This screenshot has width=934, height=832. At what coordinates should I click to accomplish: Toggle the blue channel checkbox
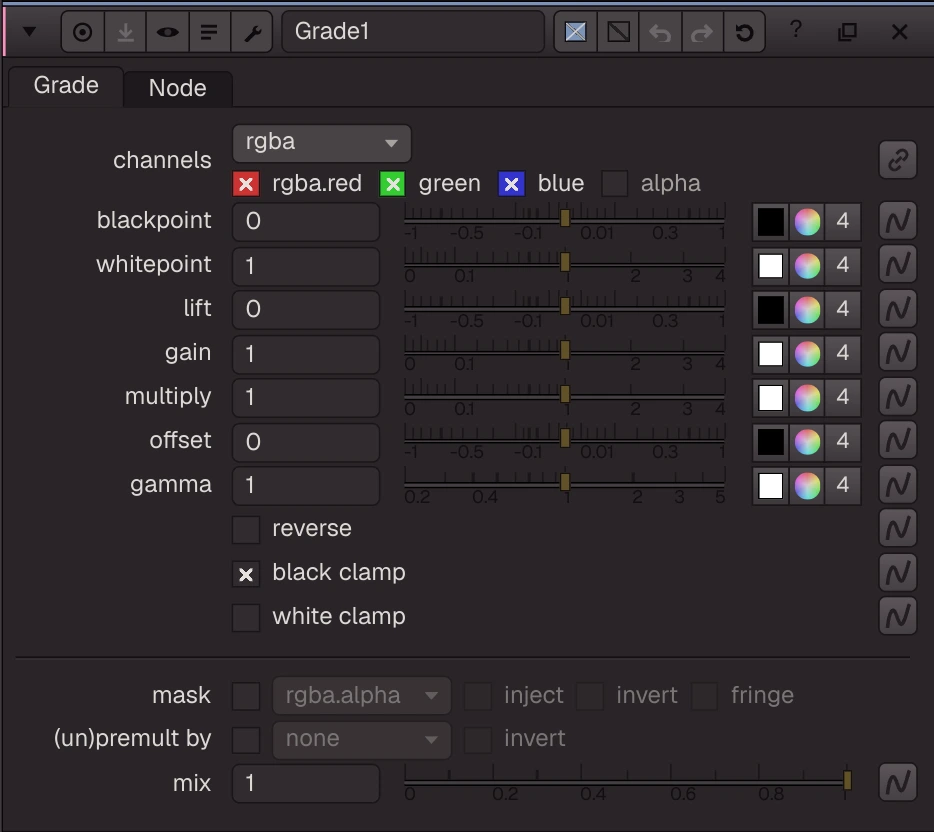coord(512,183)
